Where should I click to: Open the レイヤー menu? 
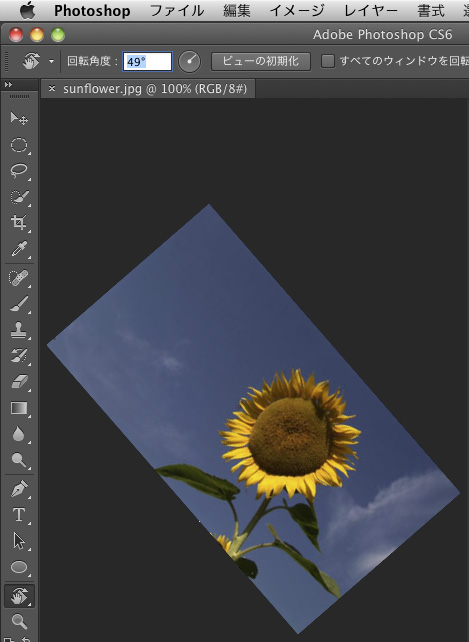(x=371, y=11)
